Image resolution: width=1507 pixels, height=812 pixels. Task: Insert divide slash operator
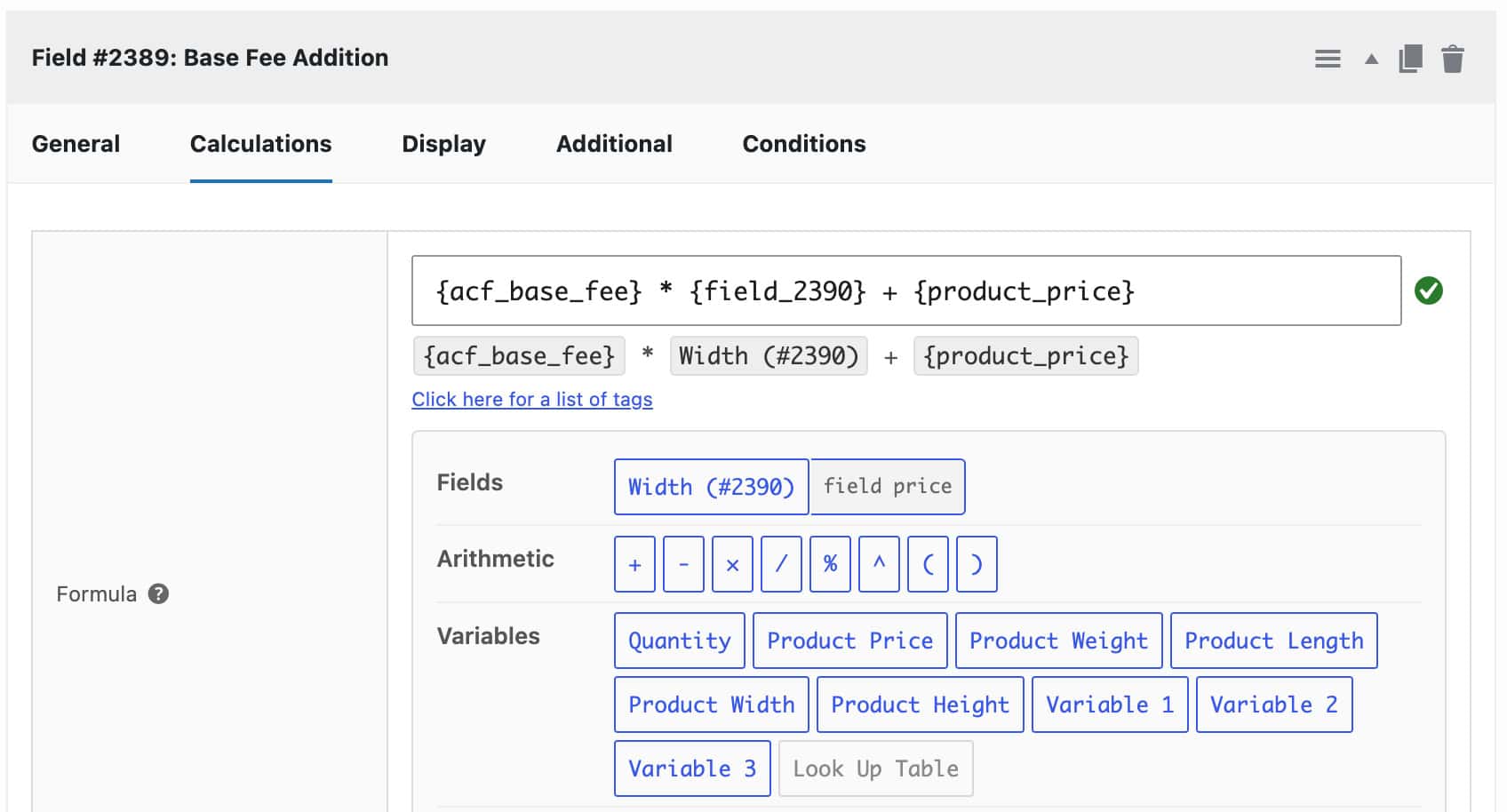781,564
